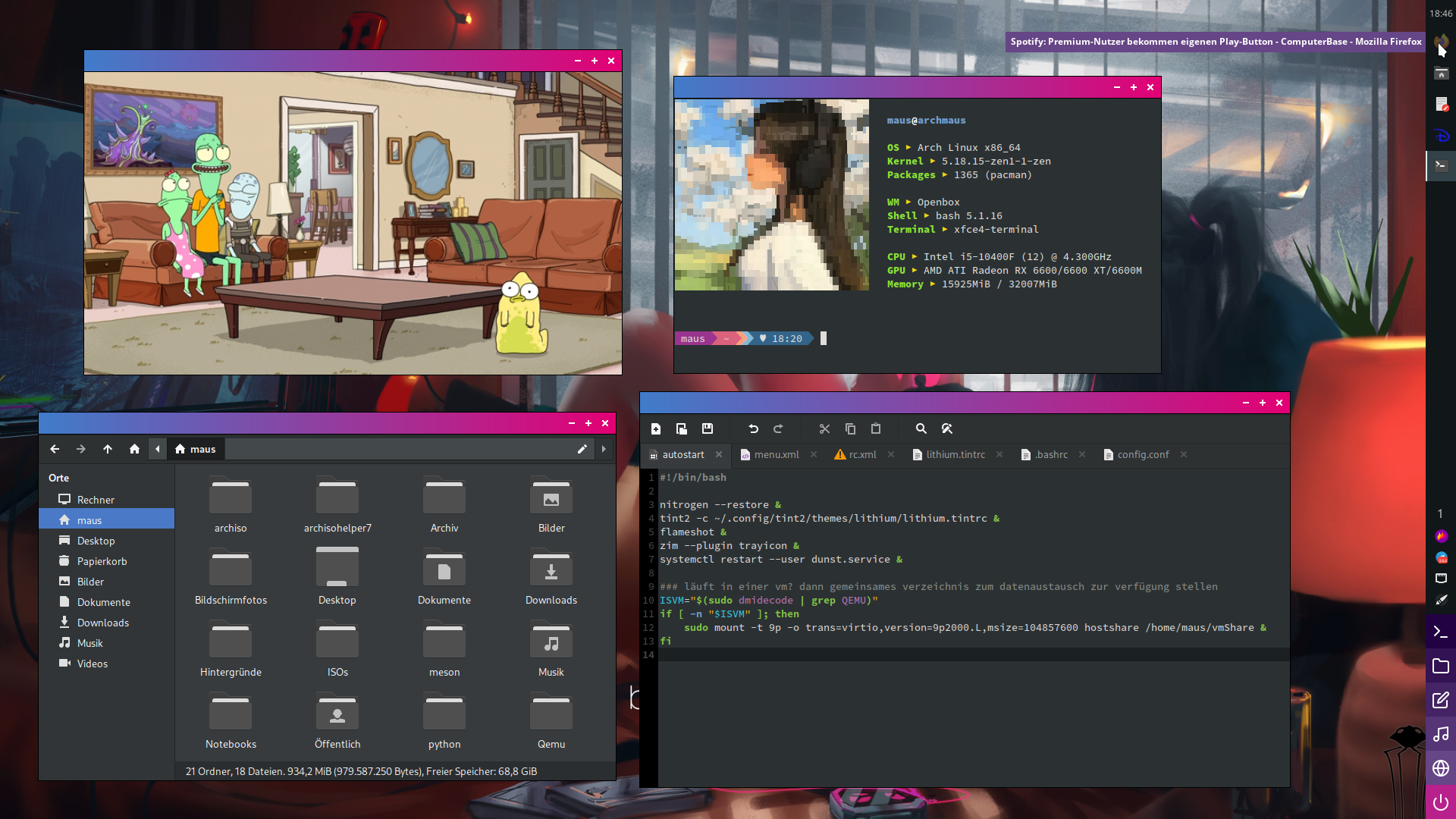Switch to the lithium.tintrc tab
1456x819 pixels.
[955, 455]
